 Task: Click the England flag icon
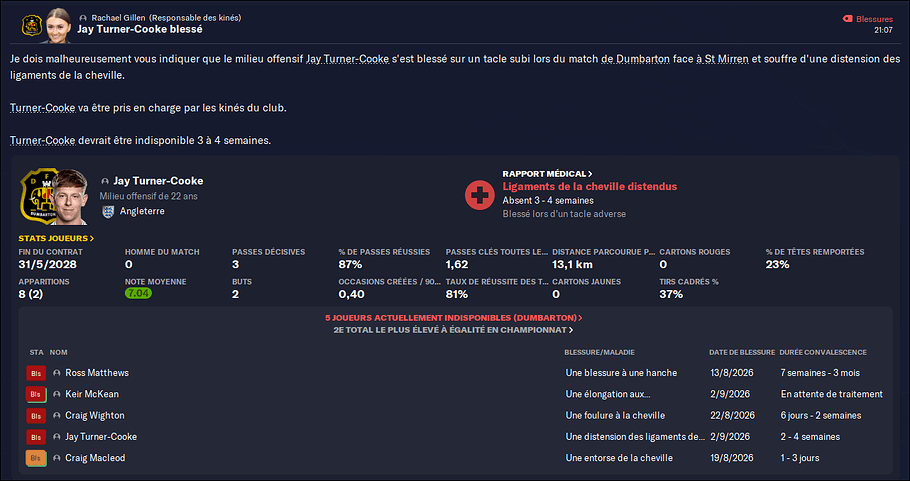coord(109,212)
